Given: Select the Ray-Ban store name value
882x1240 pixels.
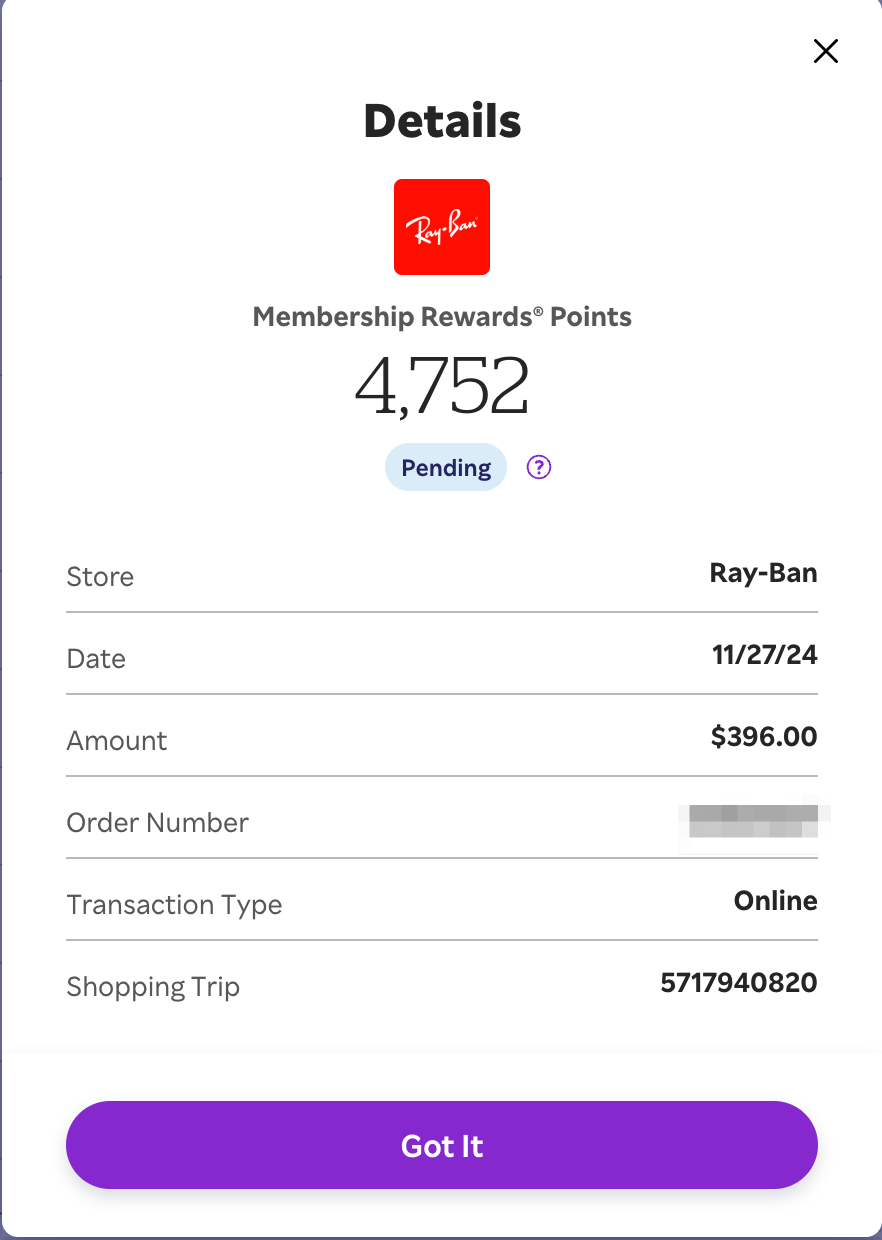Looking at the screenshot, I should point(763,573).
